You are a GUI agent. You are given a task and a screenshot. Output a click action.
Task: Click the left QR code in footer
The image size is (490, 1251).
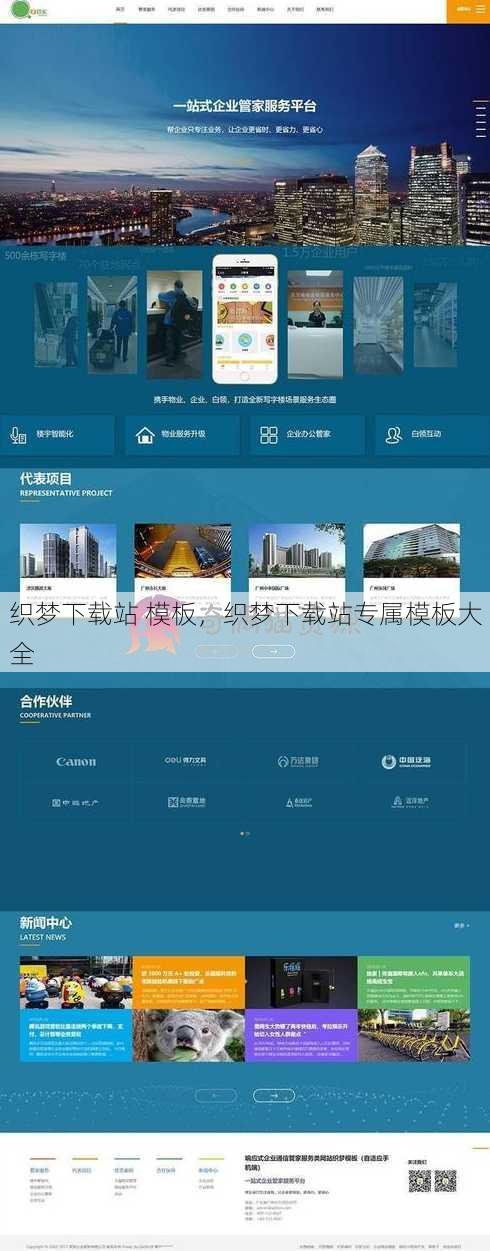pyautogui.click(x=420, y=1181)
